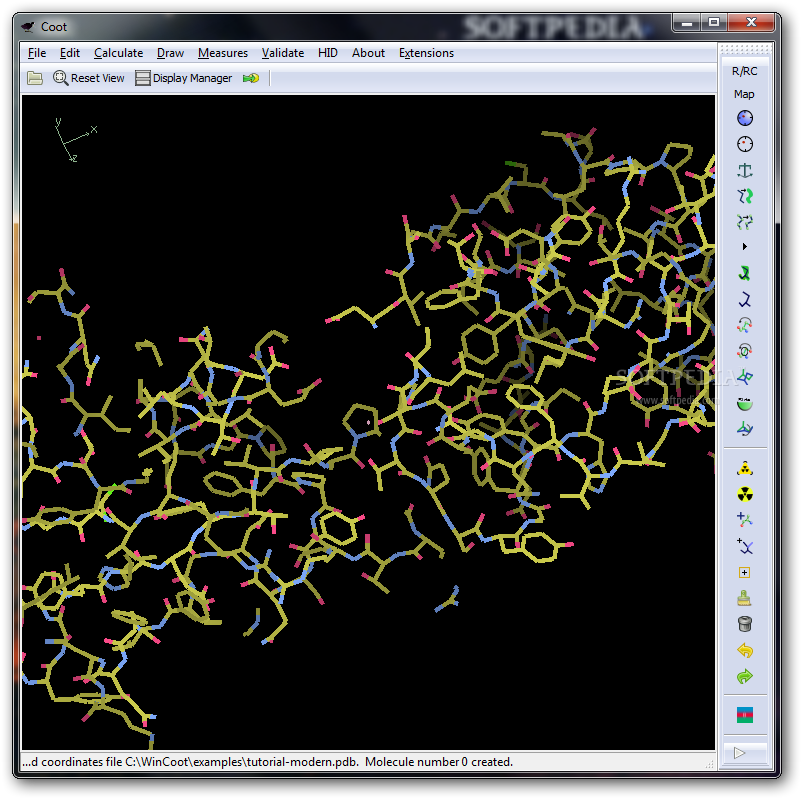Minimize the Coot window

point(686,23)
